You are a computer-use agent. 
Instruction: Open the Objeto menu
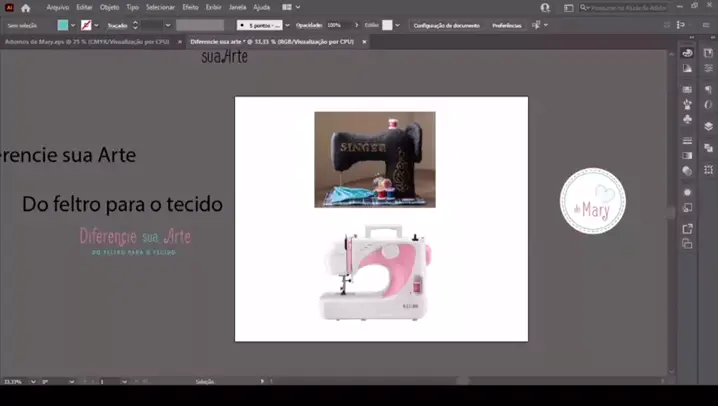tap(109, 7)
